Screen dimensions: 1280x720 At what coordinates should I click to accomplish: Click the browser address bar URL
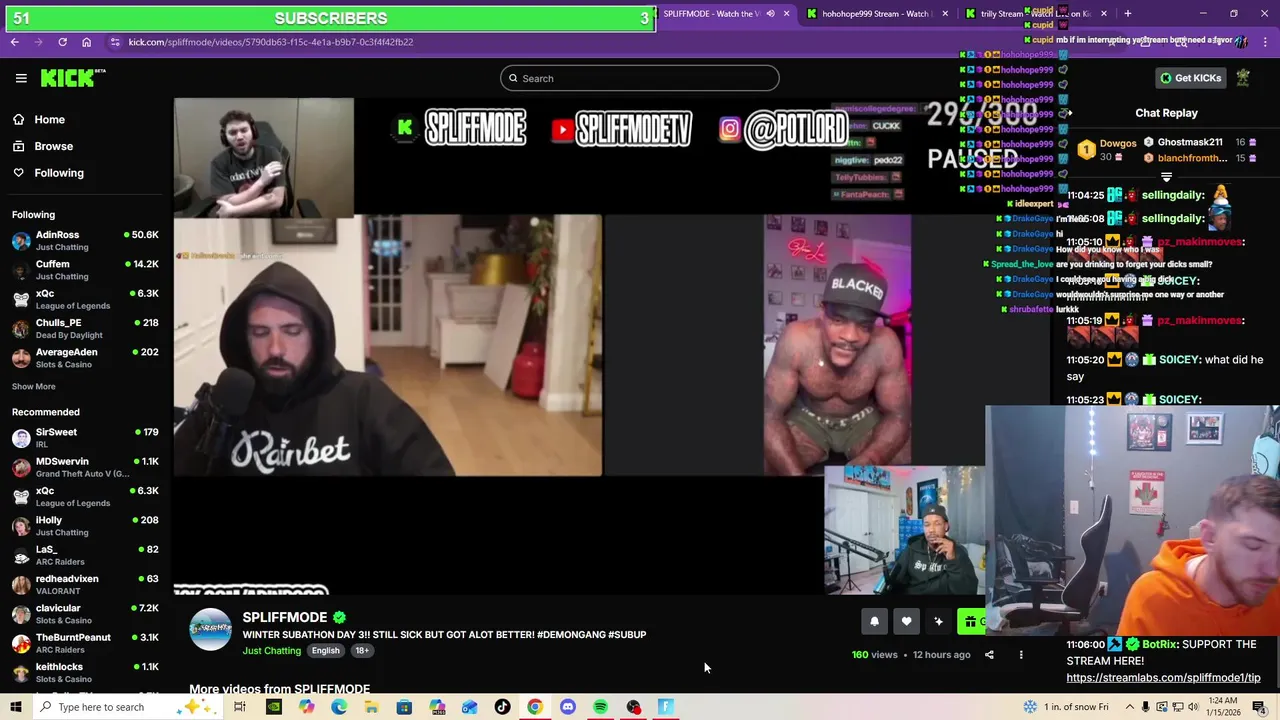point(271,42)
